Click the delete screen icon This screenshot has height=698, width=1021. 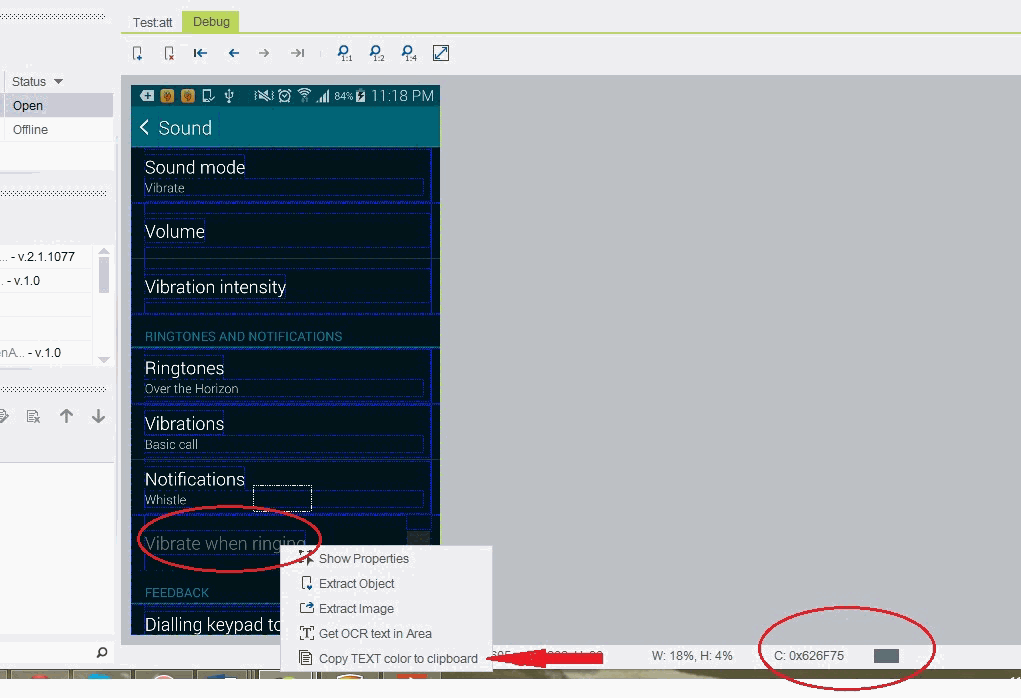pos(169,53)
